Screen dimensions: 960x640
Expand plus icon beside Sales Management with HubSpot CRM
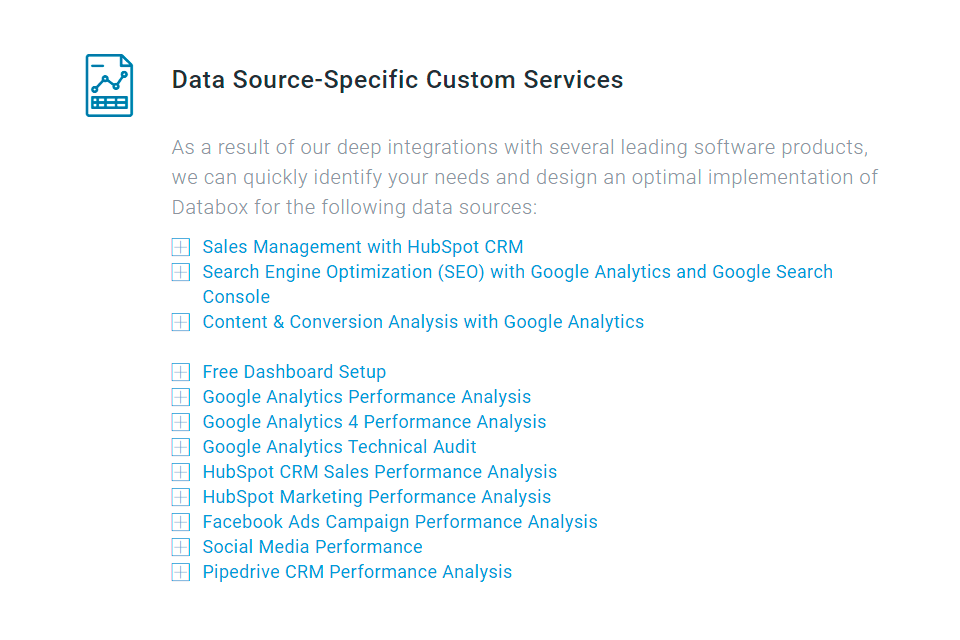point(181,247)
